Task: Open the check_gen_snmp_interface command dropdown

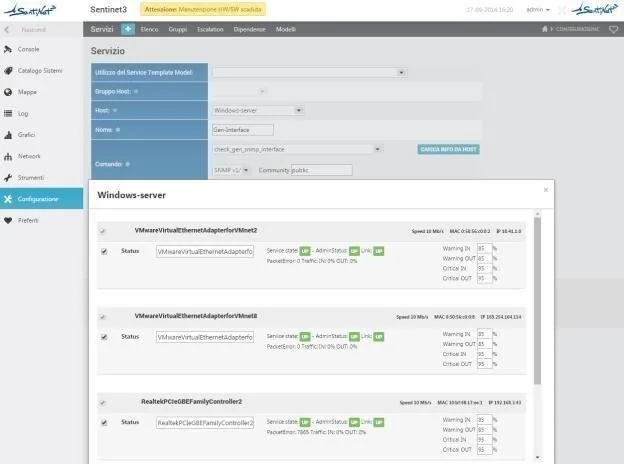Action: [298, 149]
